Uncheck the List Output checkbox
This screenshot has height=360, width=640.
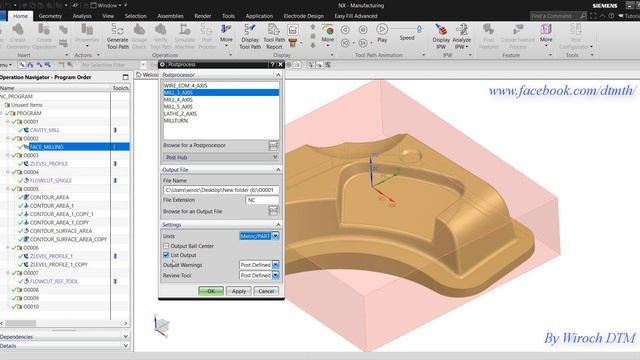(x=166, y=255)
